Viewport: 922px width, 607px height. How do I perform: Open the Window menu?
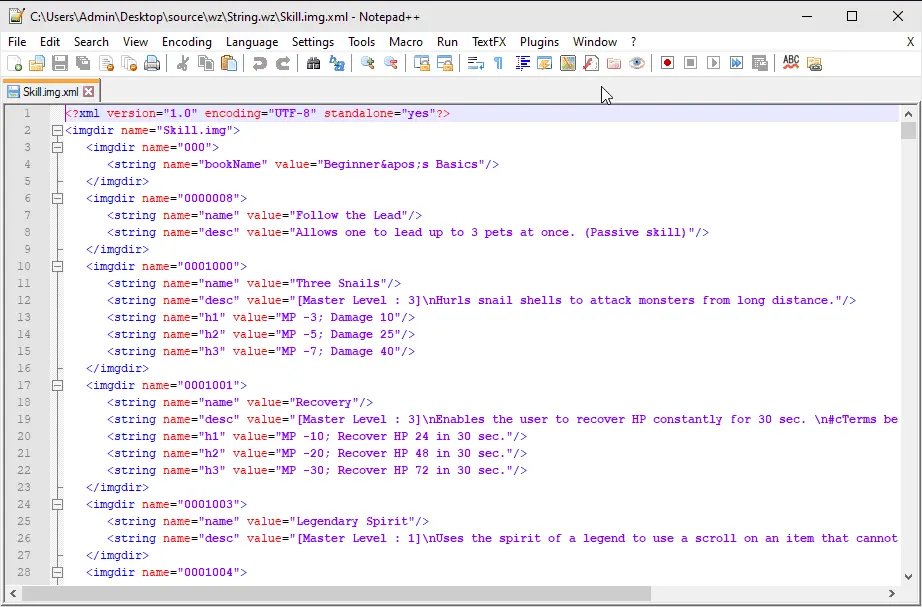click(595, 42)
